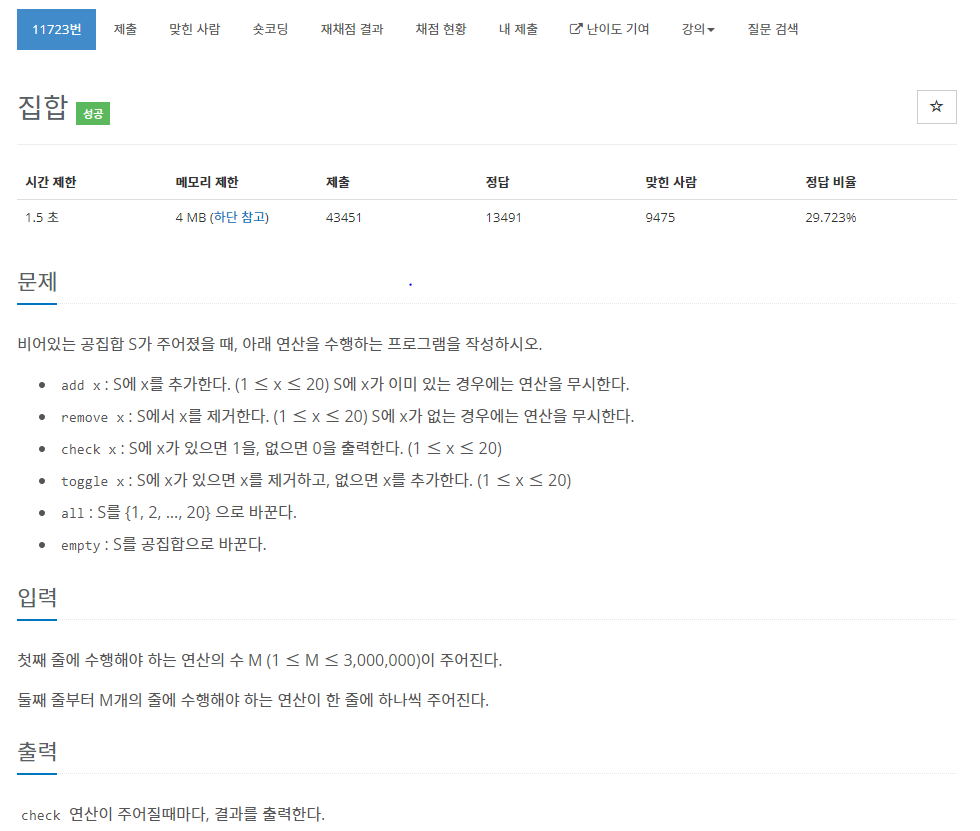Go to the 맞힌 사람 tab
Image resolution: width=980 pixels, height=831 pixels.
coord(194,29)
